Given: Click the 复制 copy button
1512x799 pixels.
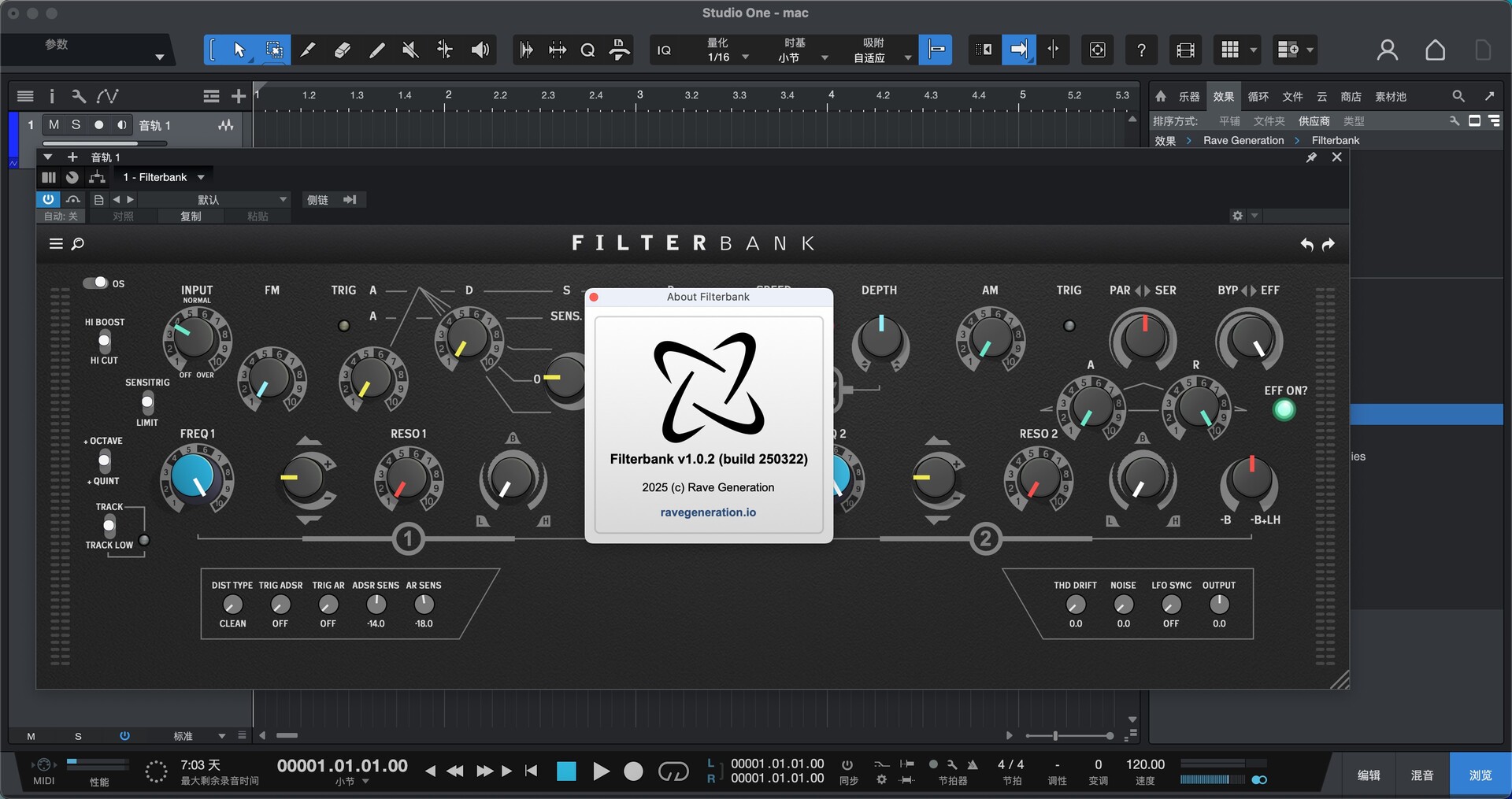Looking at the screenshot, I should coord(191,216).
